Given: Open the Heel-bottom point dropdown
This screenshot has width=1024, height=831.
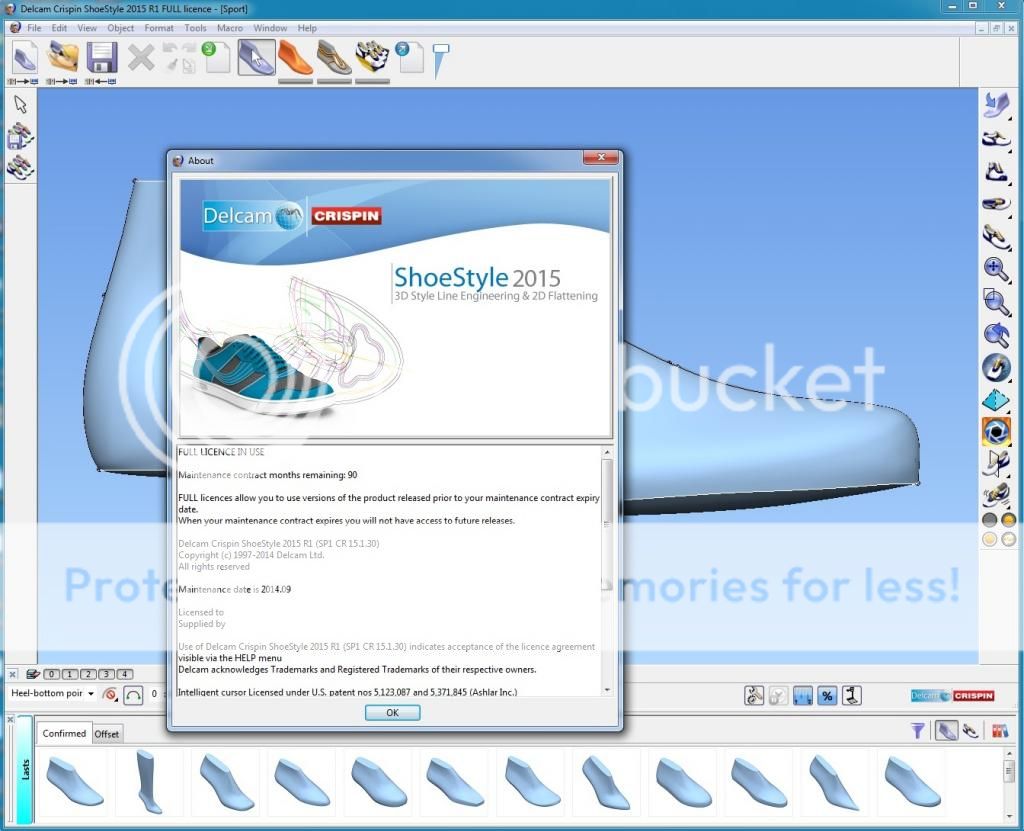Looking at the screenshot, I should point(90,693).
